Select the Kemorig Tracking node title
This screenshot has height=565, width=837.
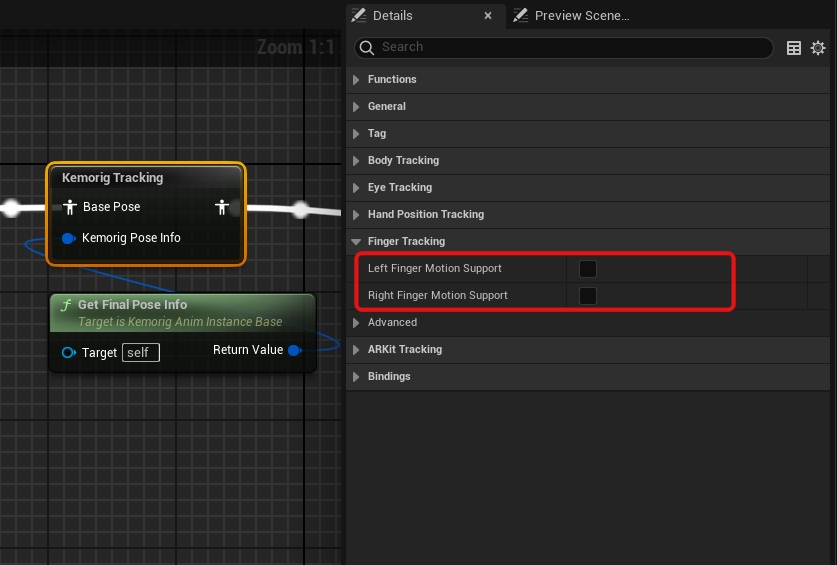pyautogui.click(x=112, y=178)
